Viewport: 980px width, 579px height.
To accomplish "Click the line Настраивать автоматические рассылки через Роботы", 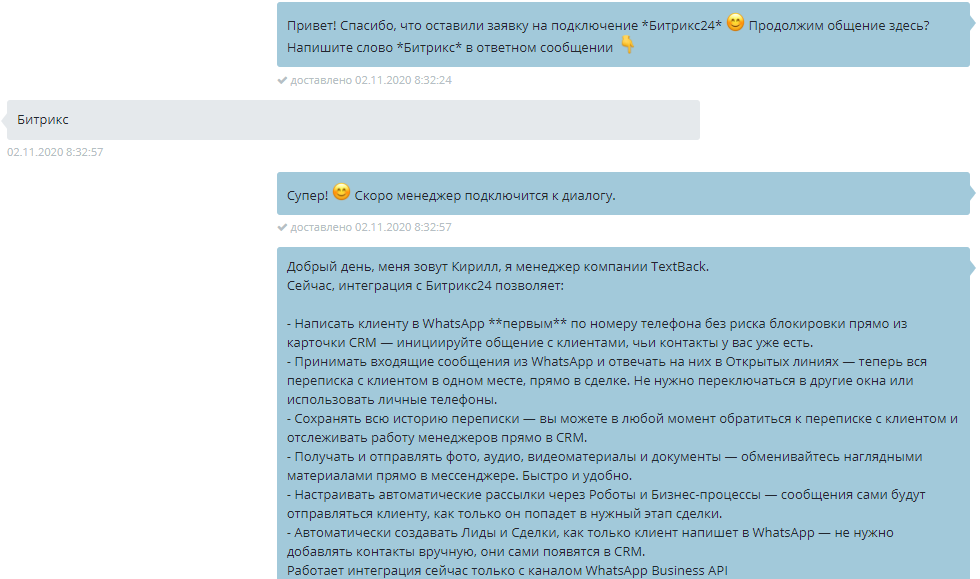I will coord(606,495).
